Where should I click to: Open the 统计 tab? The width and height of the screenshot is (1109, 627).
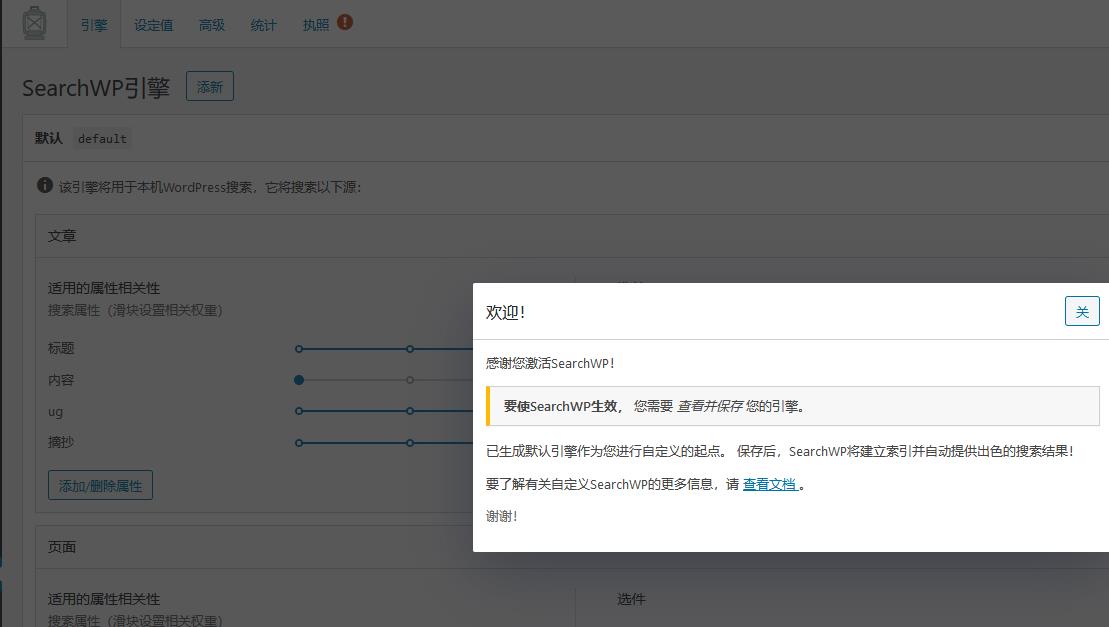(263, 25)
